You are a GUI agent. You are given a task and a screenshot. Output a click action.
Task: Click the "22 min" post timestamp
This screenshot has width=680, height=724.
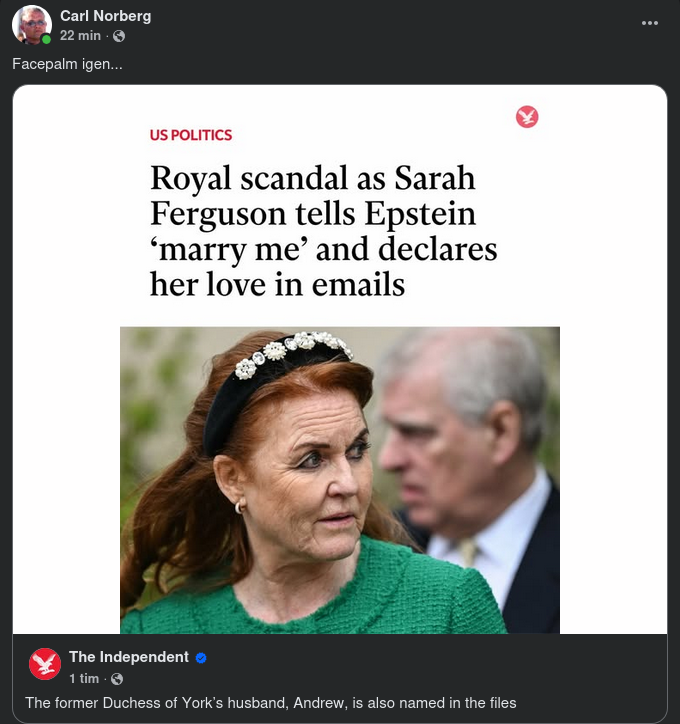coord(80,35)
